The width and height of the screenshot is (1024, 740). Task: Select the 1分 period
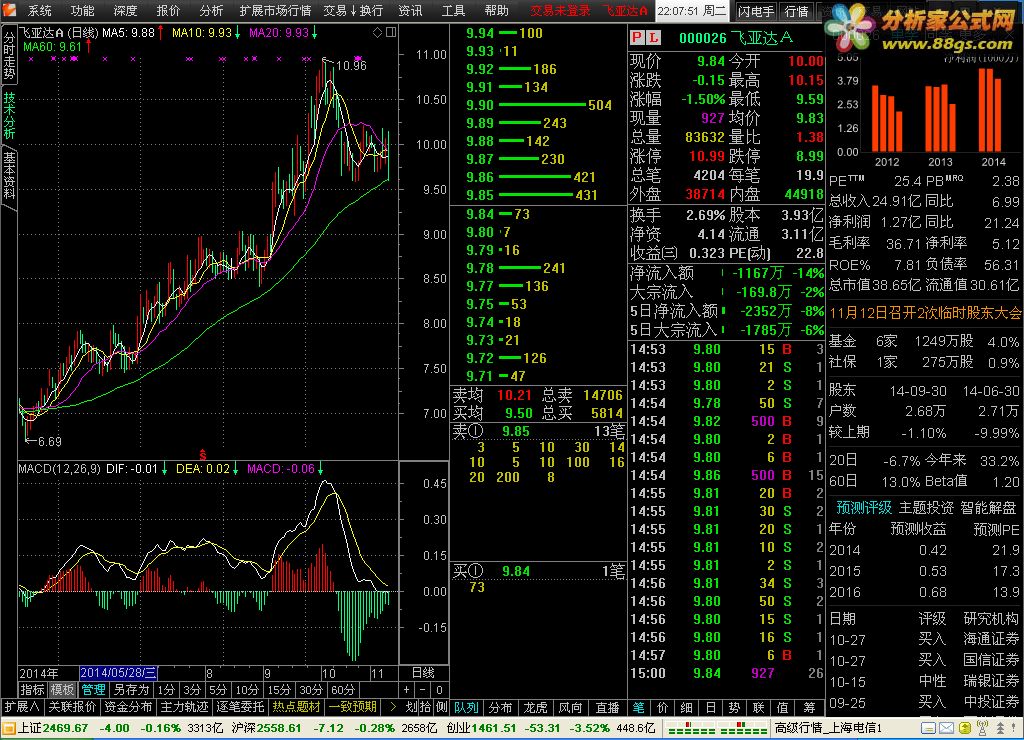pyautogui.click(x=167, y=690)
